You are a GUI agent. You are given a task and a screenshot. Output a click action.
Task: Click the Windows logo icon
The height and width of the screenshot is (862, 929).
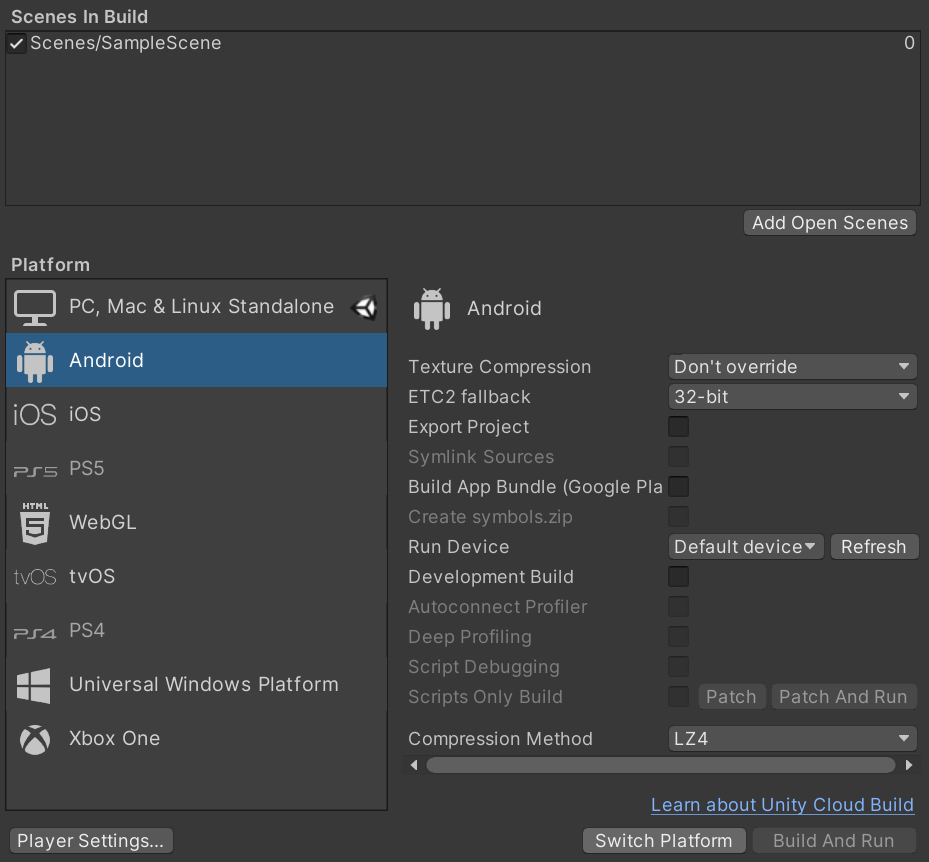tap(34, 685)
